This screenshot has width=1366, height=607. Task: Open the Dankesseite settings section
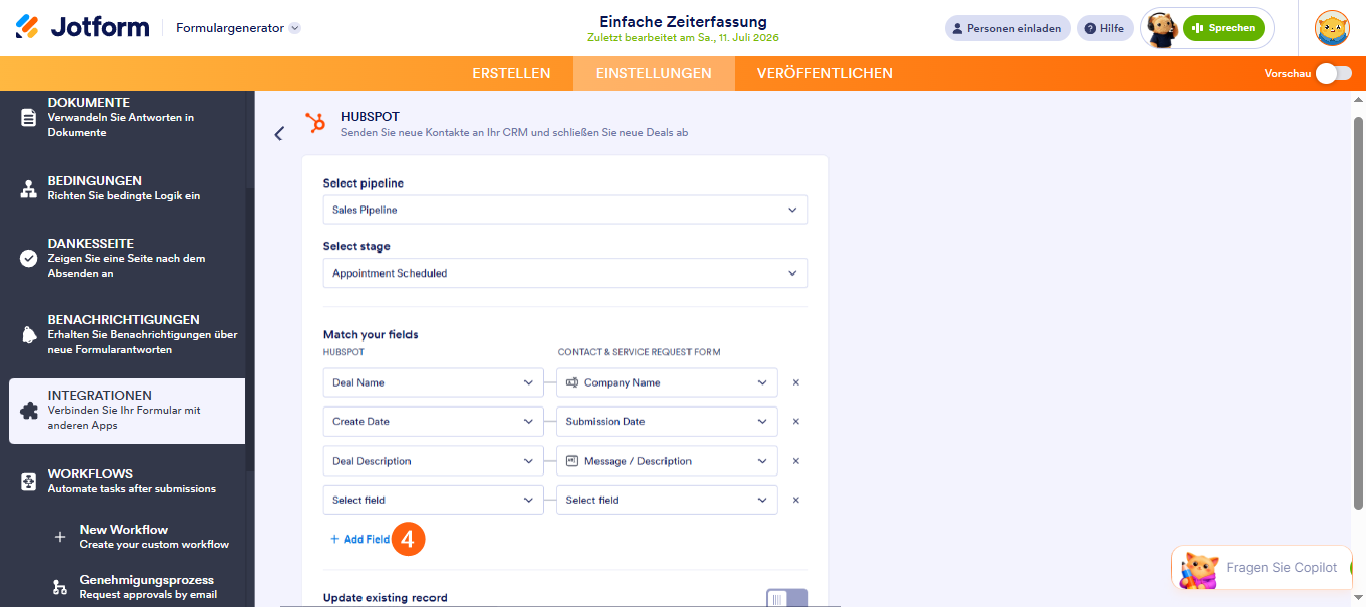click(127, 258)
